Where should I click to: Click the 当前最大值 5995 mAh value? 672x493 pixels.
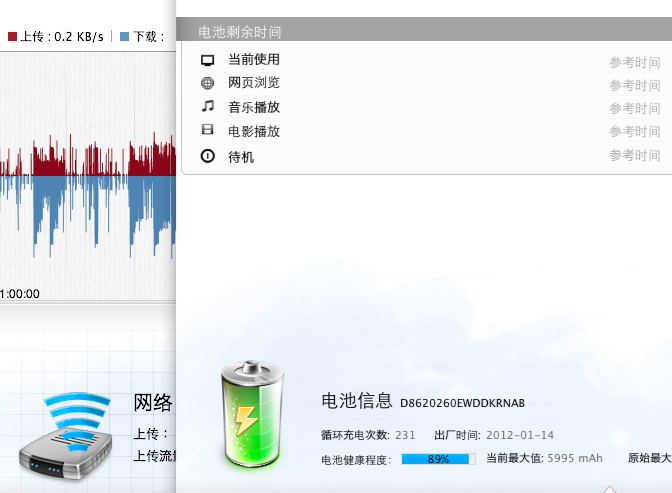(575, 459)
